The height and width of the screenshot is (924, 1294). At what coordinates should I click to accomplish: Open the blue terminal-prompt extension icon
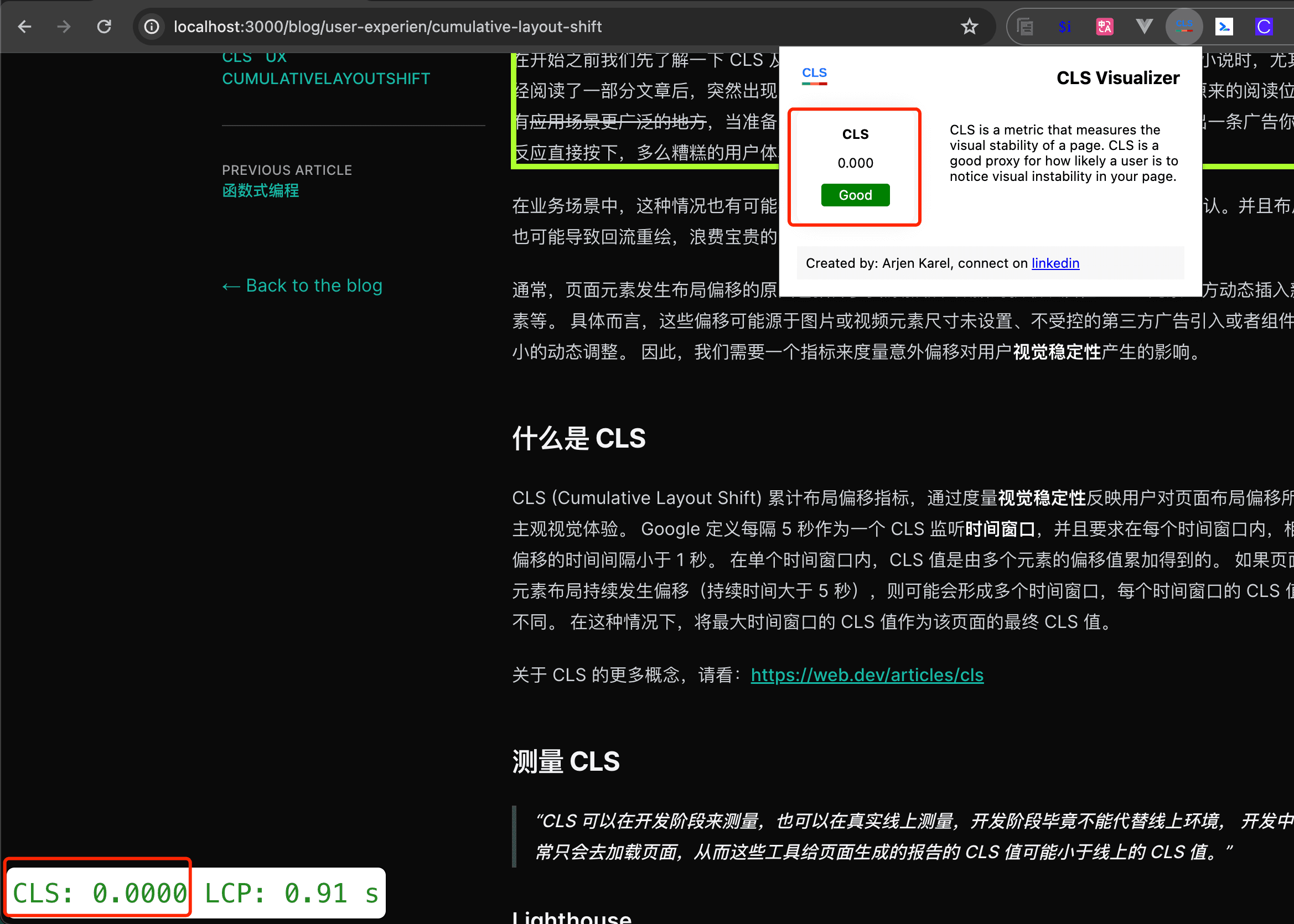coord(1224,27)
